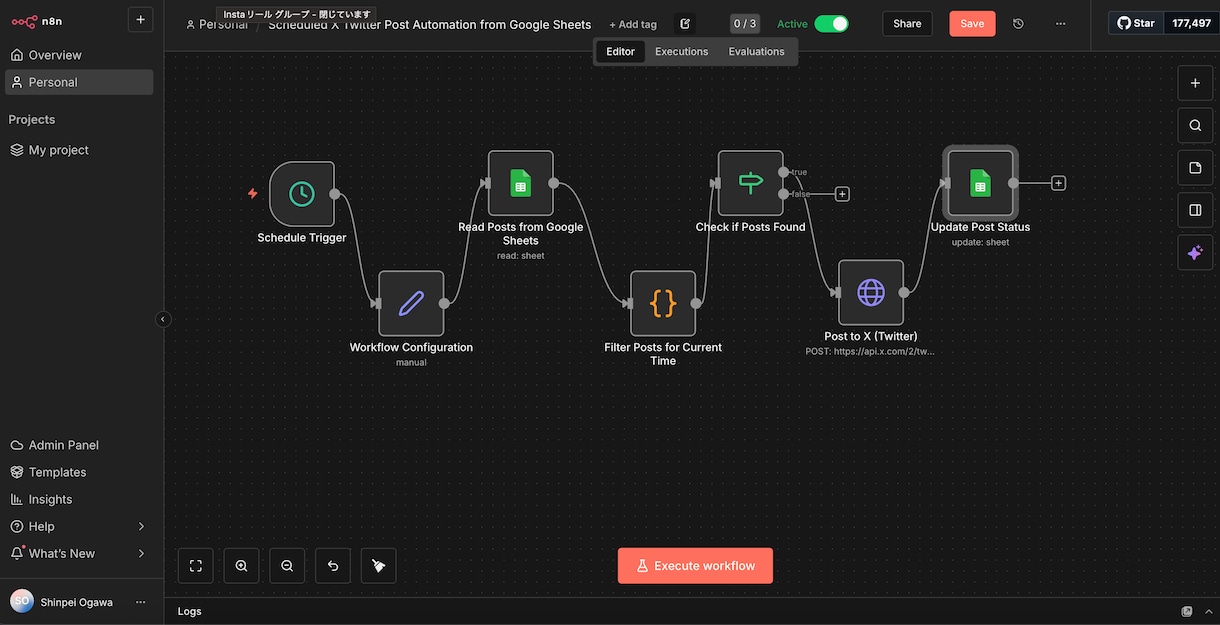
Task: Click the Check if Posts Found node
Action: point(750,183)
